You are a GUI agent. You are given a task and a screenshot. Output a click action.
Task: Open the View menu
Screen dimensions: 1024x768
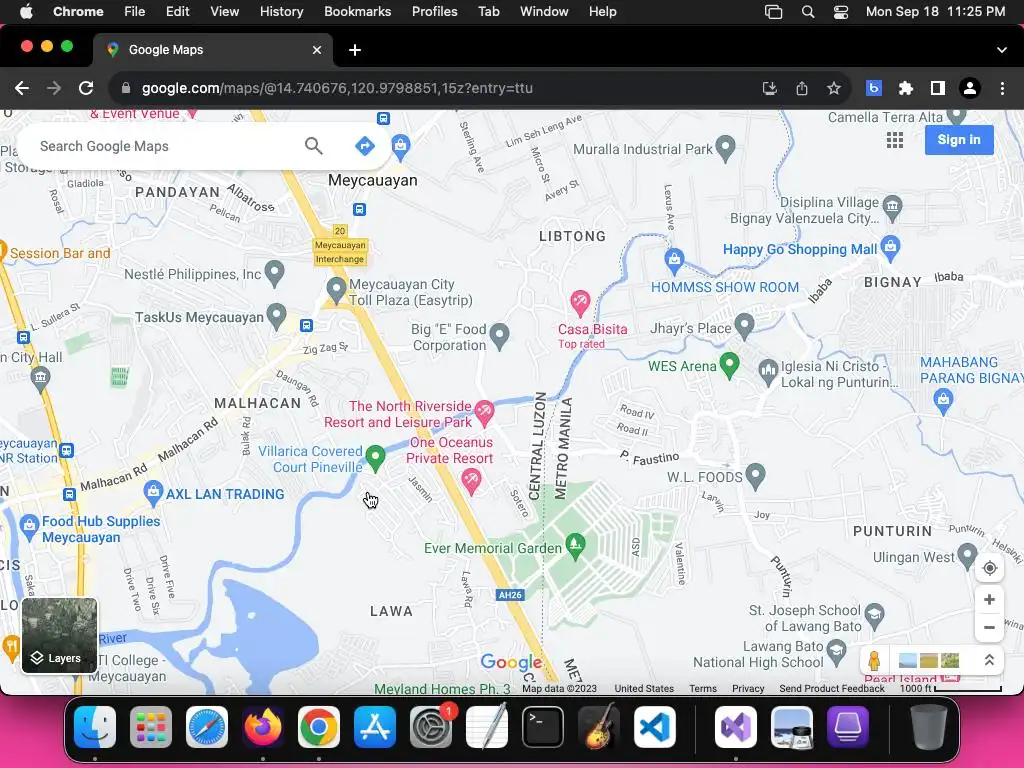224,11
